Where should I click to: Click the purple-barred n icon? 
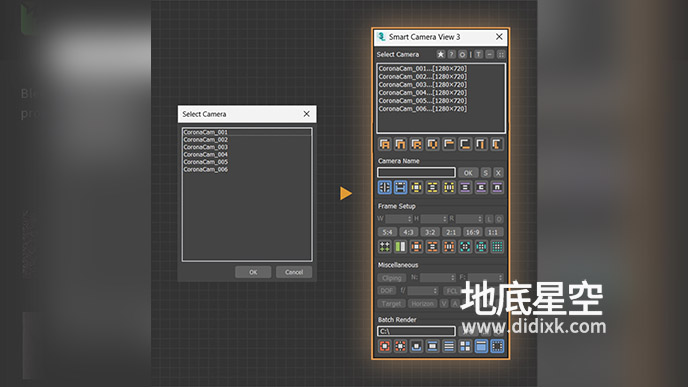point(497,187)
